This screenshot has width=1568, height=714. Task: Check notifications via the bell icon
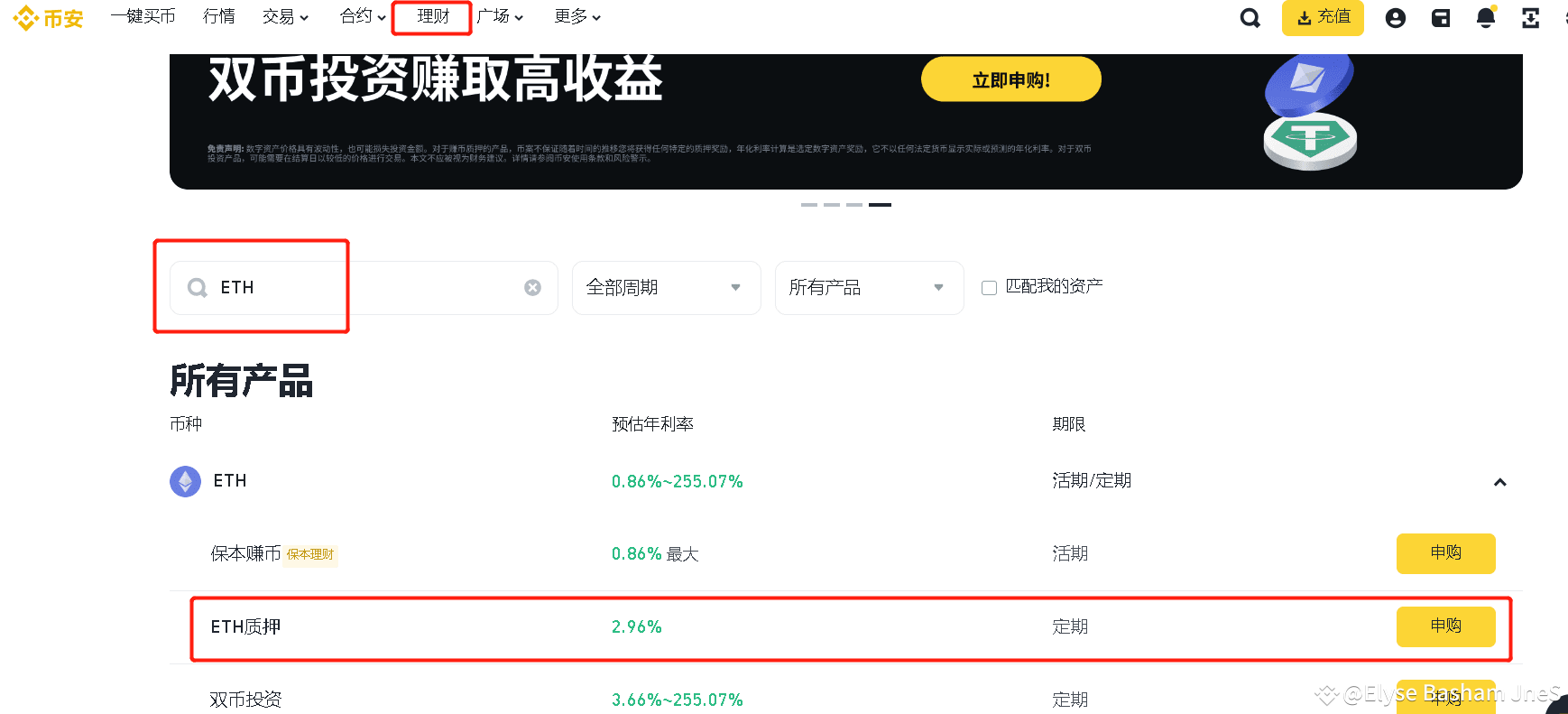tap(1485, 17)
